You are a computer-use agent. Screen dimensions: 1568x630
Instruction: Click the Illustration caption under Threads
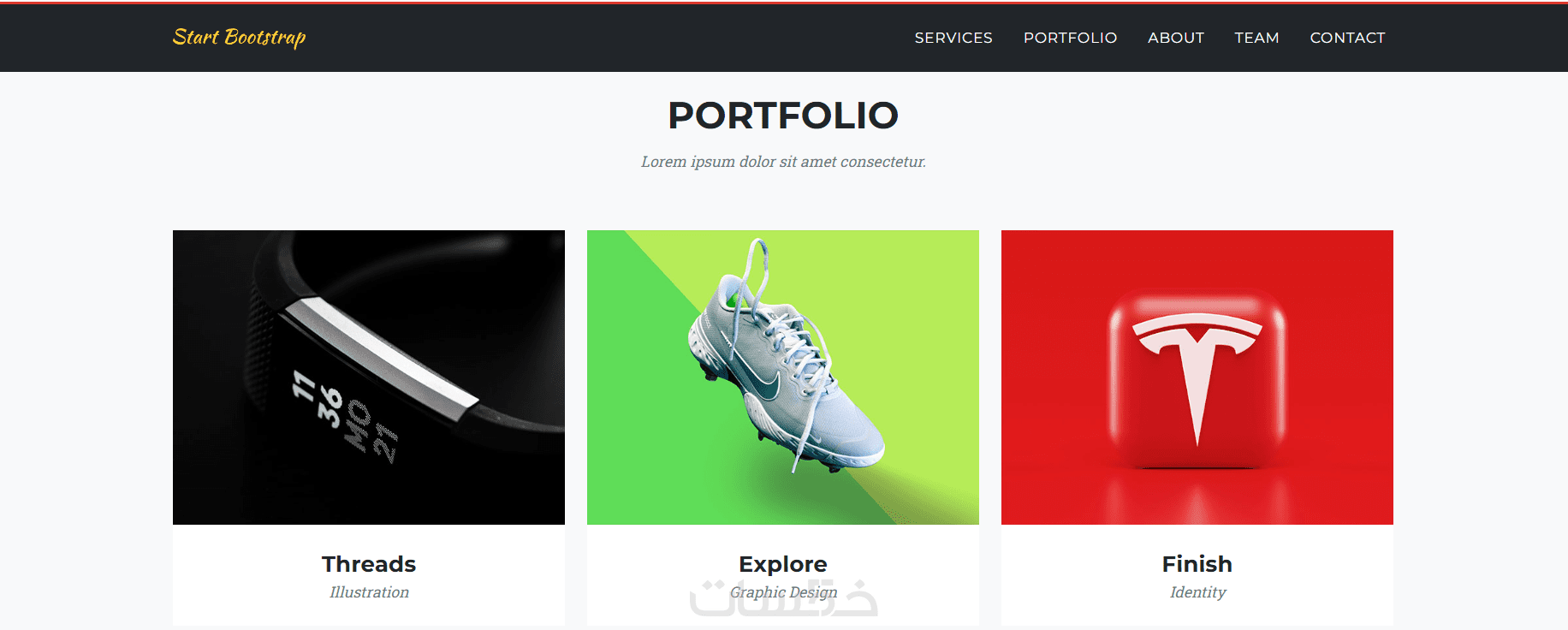click(x=369, y=592)
